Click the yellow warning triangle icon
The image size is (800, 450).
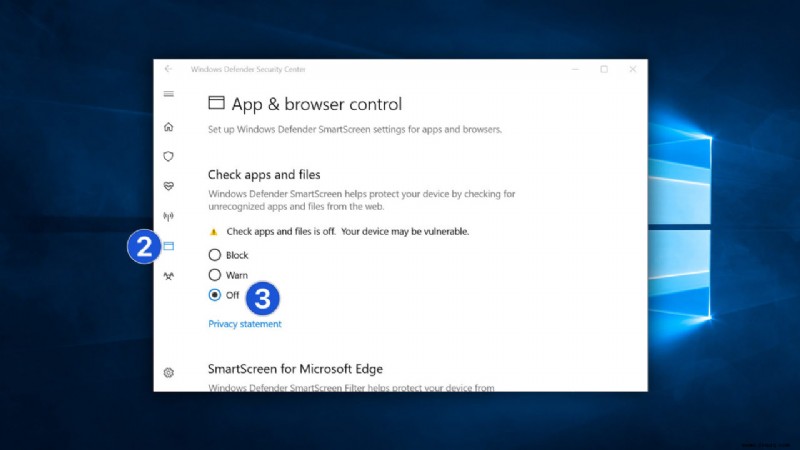pyautogui.click(x=214, y=232)
